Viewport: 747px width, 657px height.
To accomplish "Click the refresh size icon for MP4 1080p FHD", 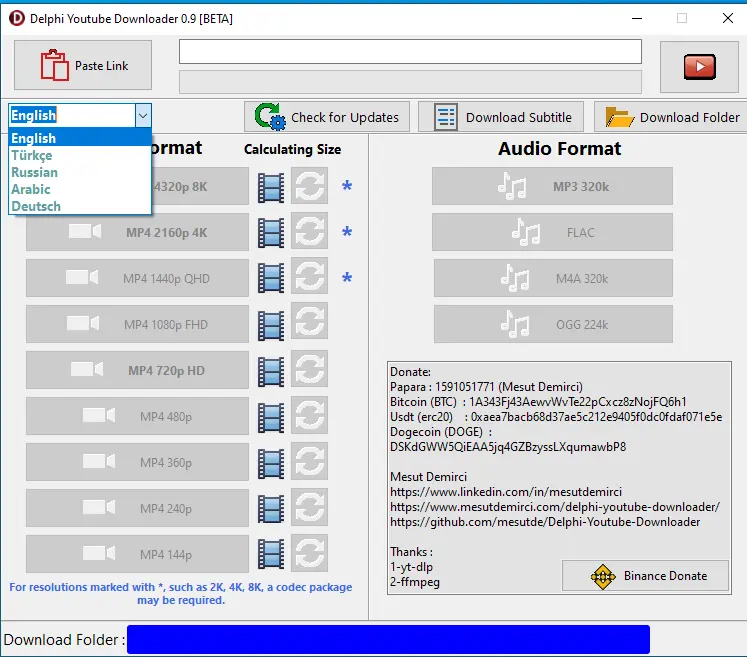I will click(x=310, y=324).
